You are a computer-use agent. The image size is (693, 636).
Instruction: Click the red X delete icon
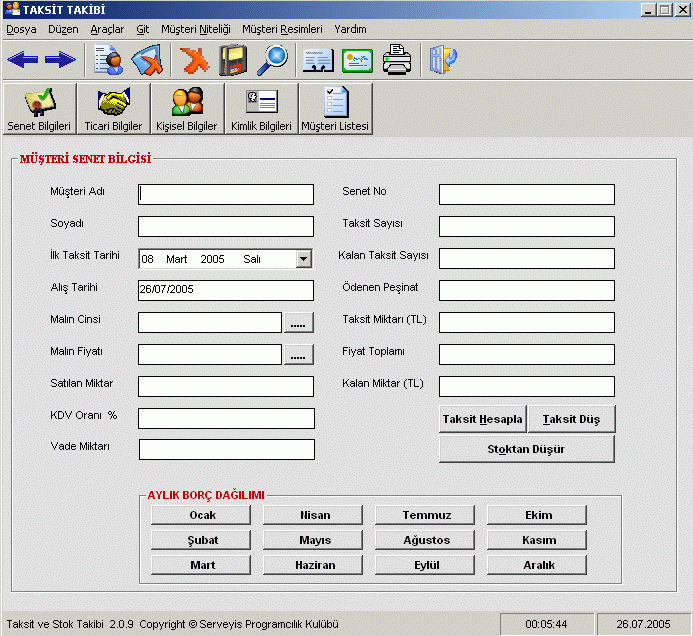point(193,61)
